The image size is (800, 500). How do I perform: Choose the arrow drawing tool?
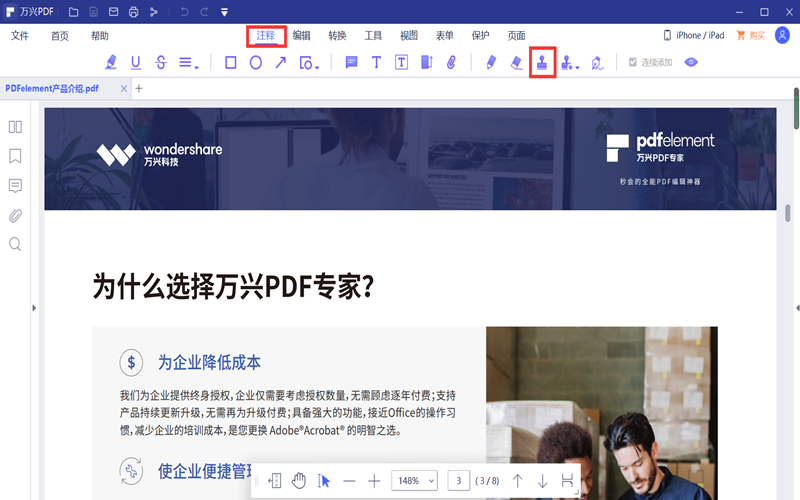click(281, 62)
